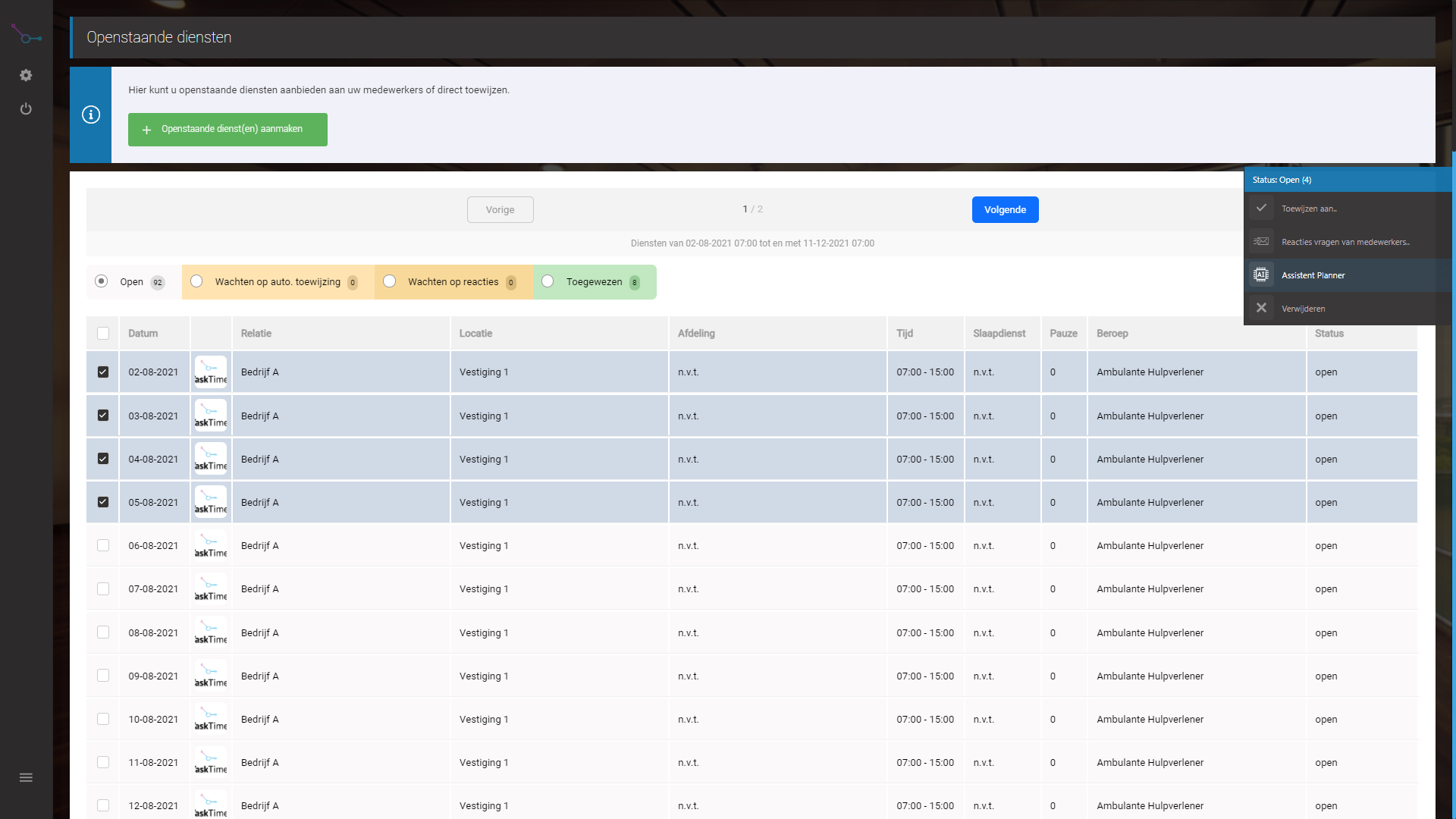Select the Wachten op reacties radio filter

pos(390,281)
